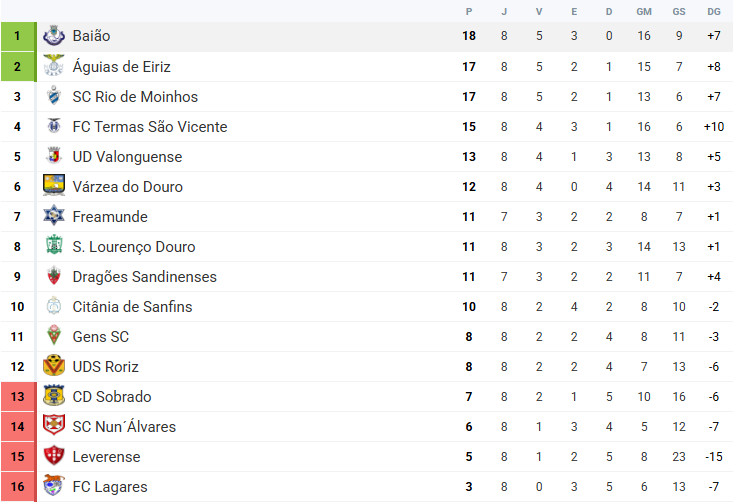Click the CD Sobrado club crest
Screen dimensions: 733x503
54,396
